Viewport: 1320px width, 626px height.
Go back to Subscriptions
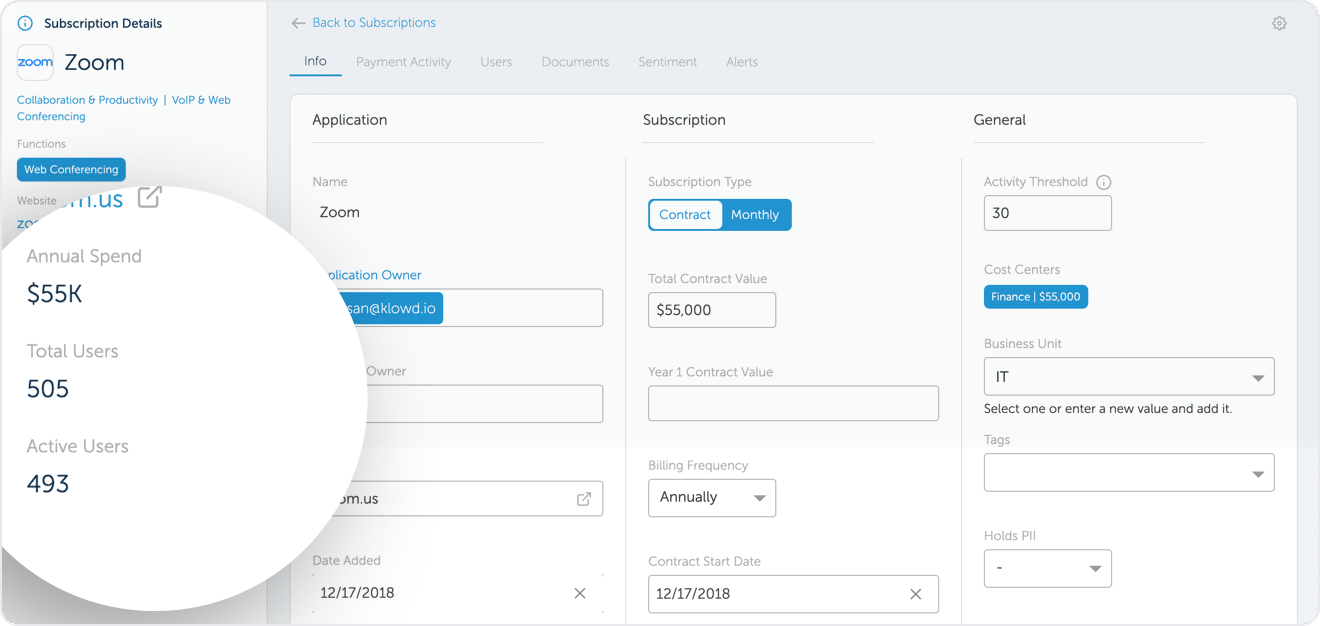(374, 23)
